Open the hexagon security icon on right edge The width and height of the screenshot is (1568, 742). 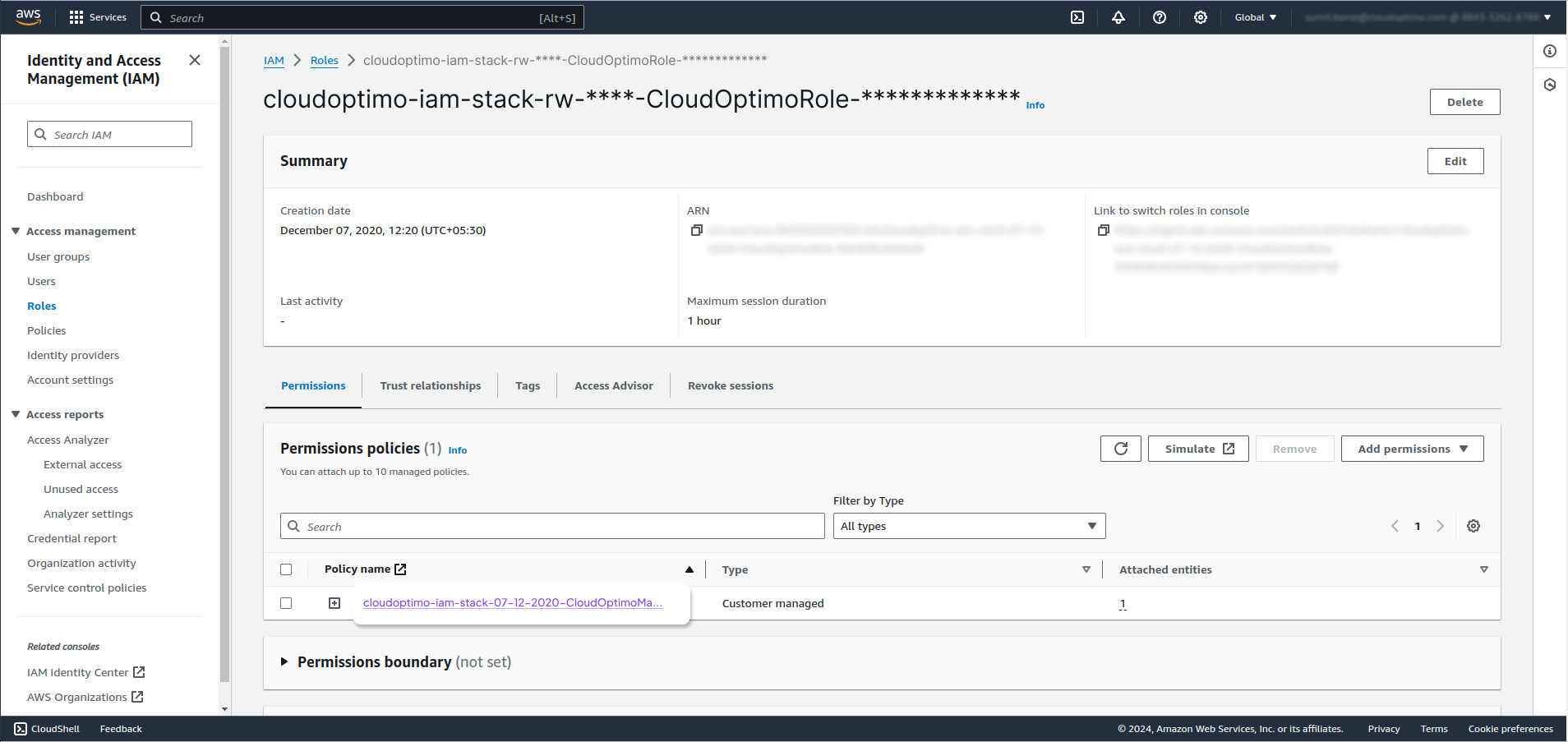pos(1550,85)
